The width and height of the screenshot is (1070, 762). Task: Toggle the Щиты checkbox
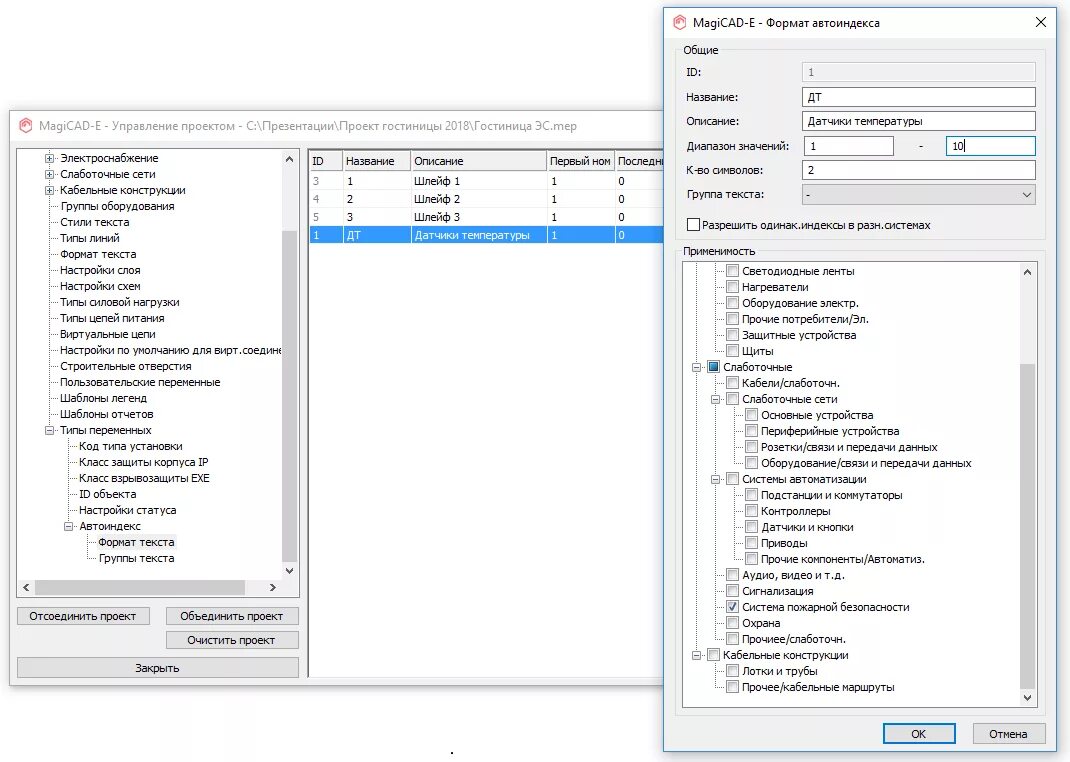click(x=732, y=351)
